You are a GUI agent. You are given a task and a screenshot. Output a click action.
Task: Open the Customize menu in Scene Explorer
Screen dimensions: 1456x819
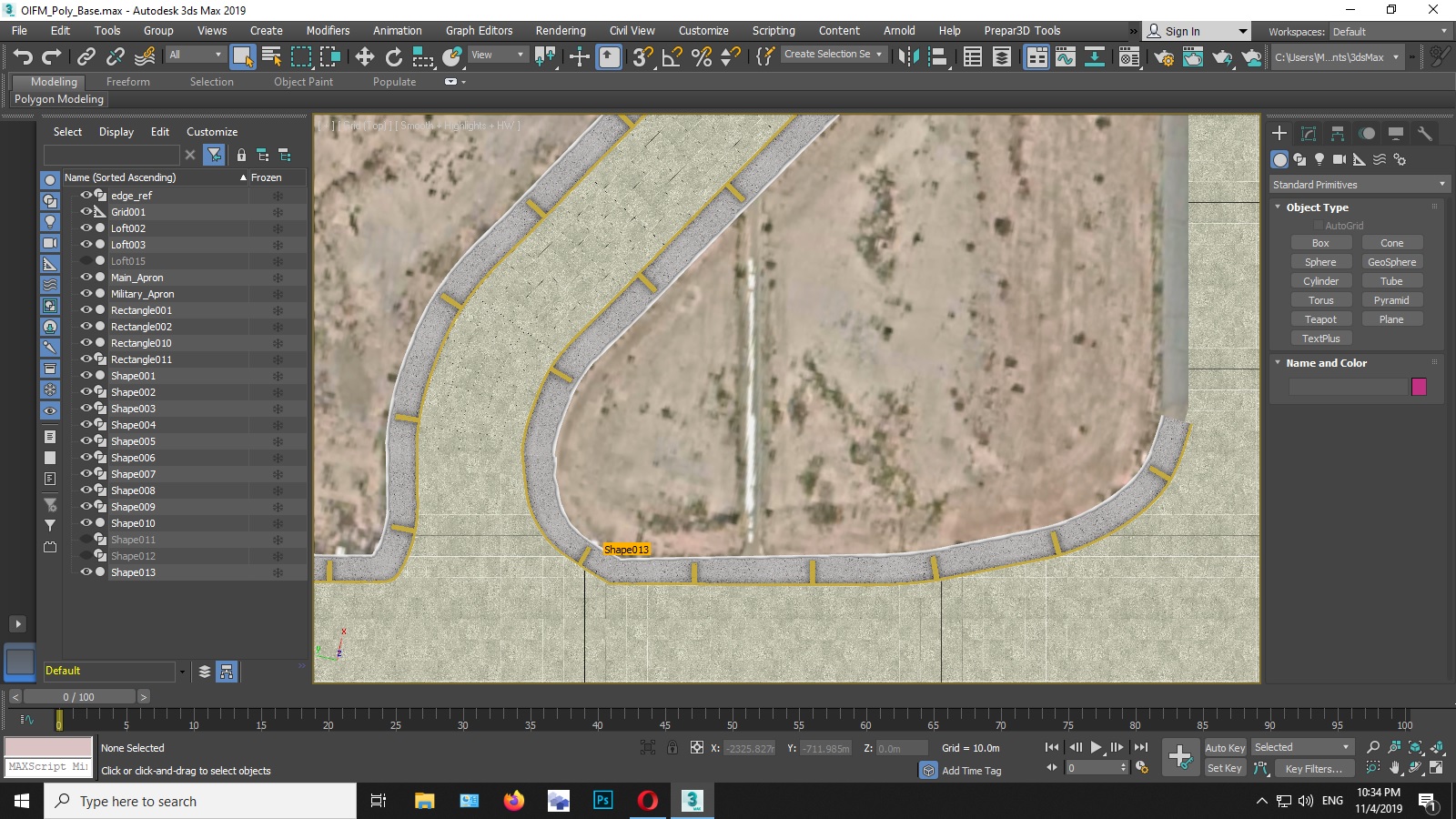click(x=212, y=132)
